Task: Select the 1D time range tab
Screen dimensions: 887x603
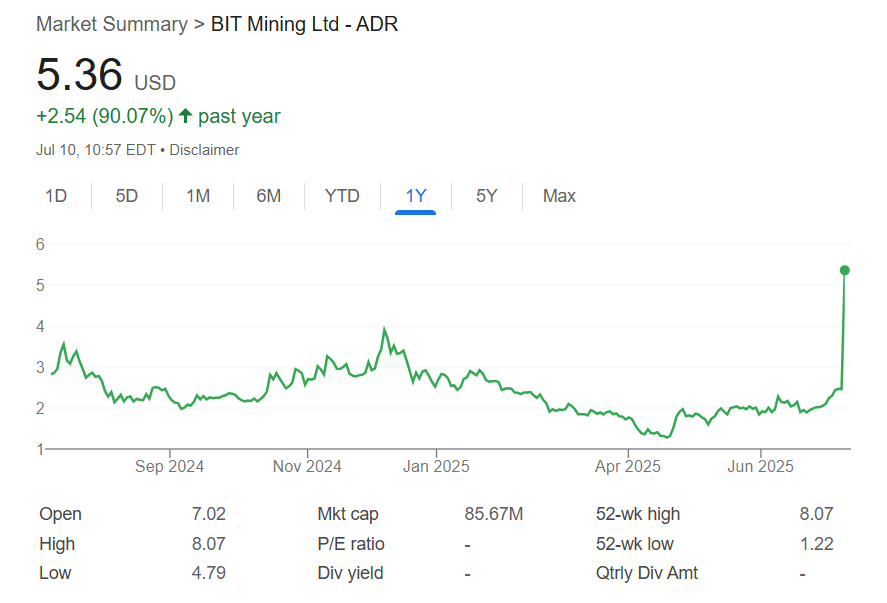Action: point(56,196)
